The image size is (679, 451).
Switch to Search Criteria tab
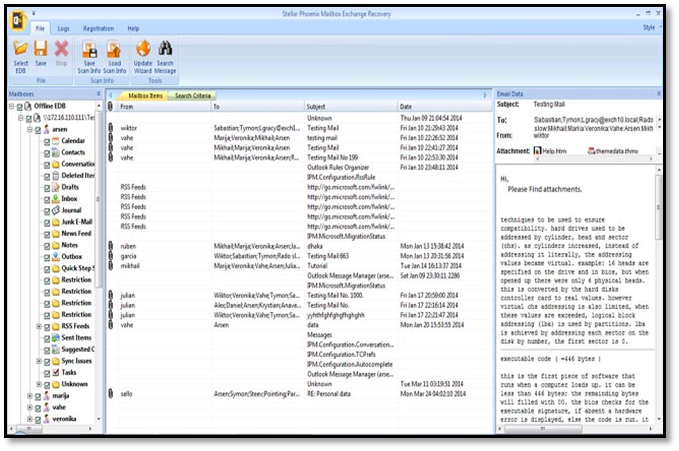(x=193, y=96)
